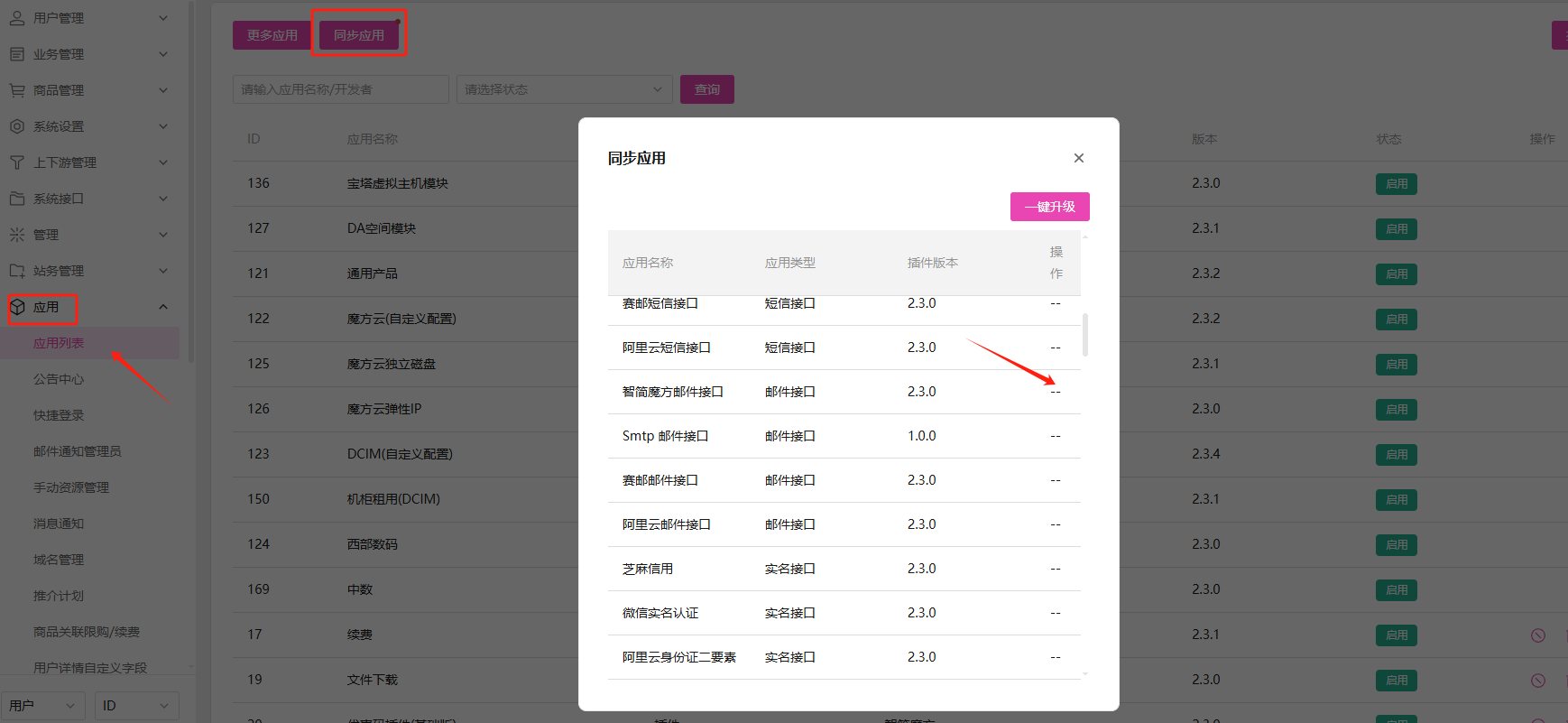This screenshot has width=1568, height=723.
Task: Click 魔方云弹性IP in the app list
Action: (384, 409)
